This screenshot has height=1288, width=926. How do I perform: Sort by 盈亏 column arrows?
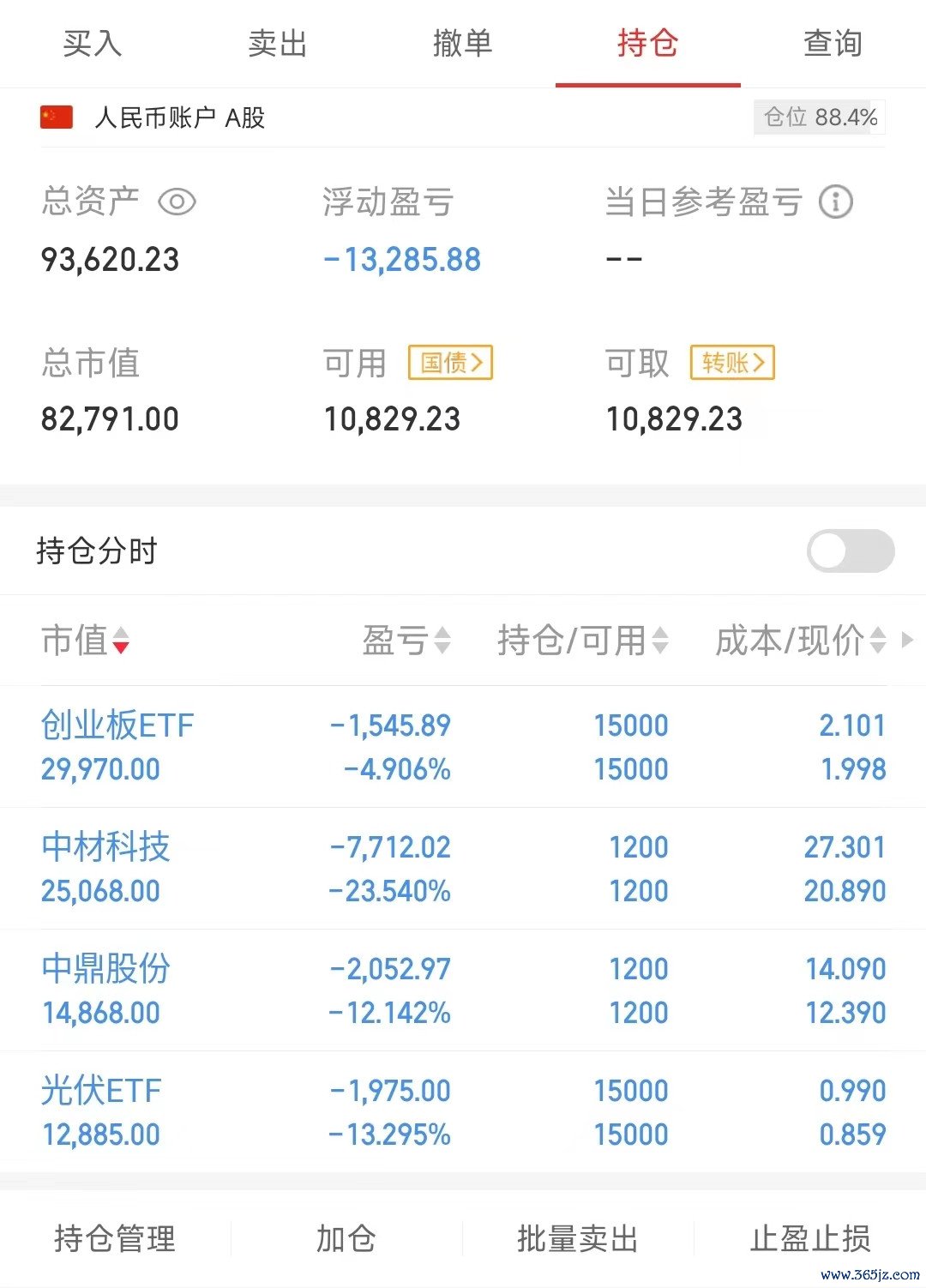[442, 641]
